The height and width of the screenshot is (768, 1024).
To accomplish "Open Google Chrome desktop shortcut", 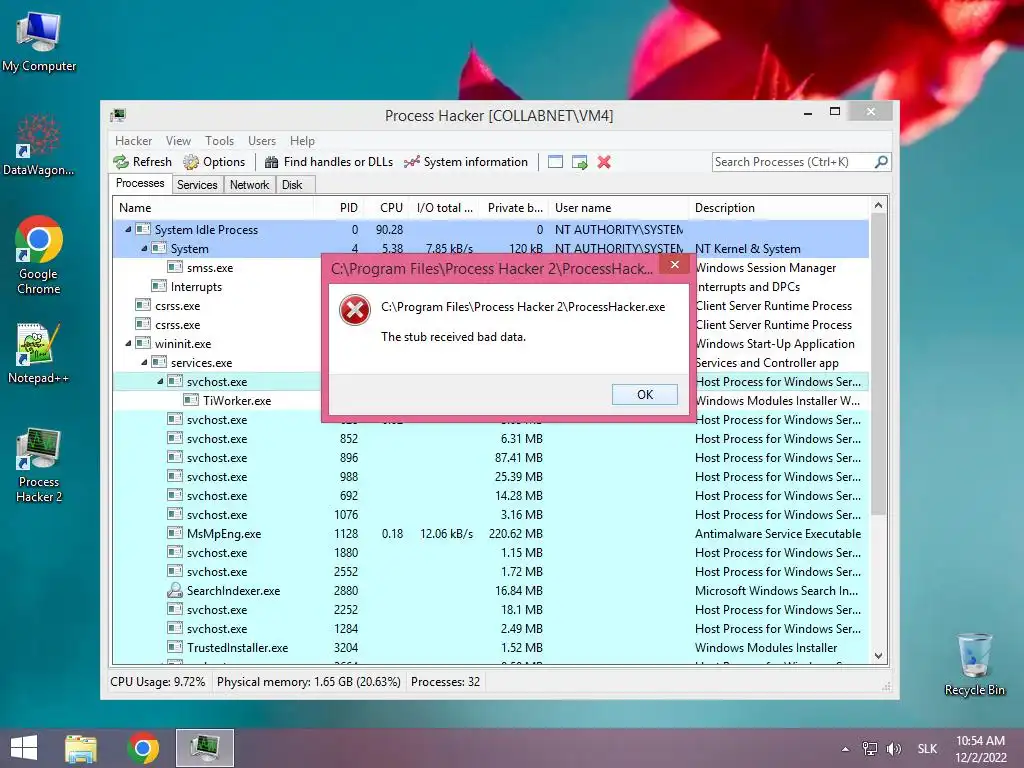I will [x=39, y=255].
